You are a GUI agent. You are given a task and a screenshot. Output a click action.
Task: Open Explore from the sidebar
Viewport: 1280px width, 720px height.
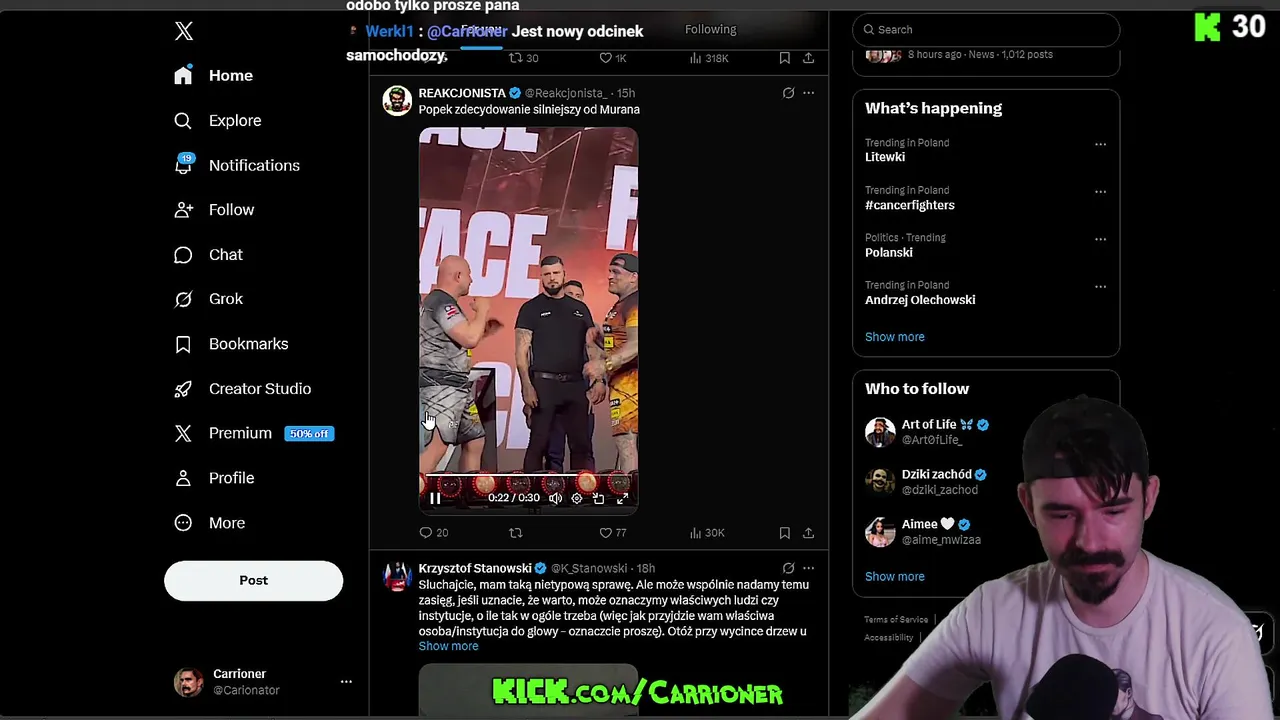(217, 121)
